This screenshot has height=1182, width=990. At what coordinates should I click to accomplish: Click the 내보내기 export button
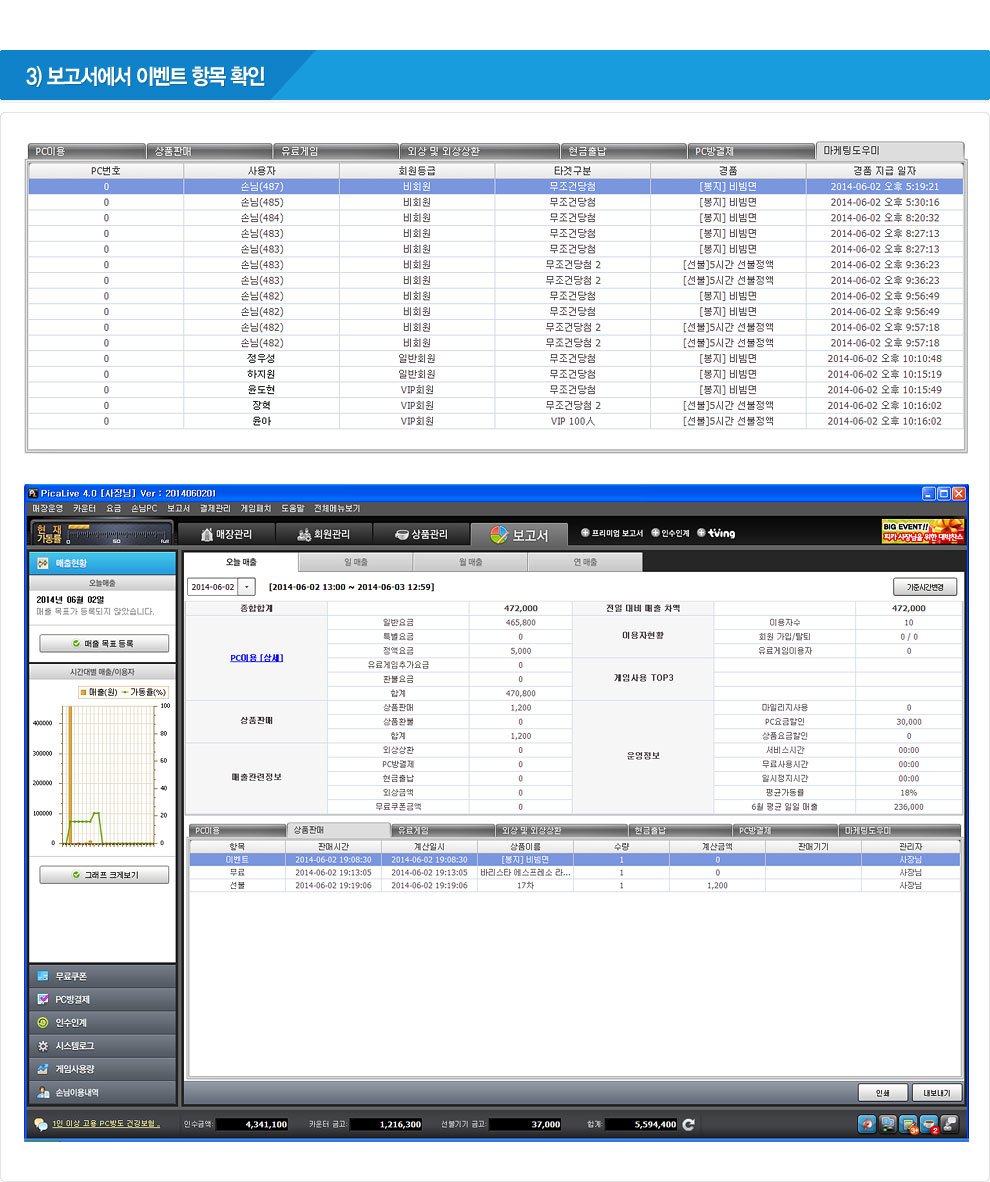(x=942, y=1093)
